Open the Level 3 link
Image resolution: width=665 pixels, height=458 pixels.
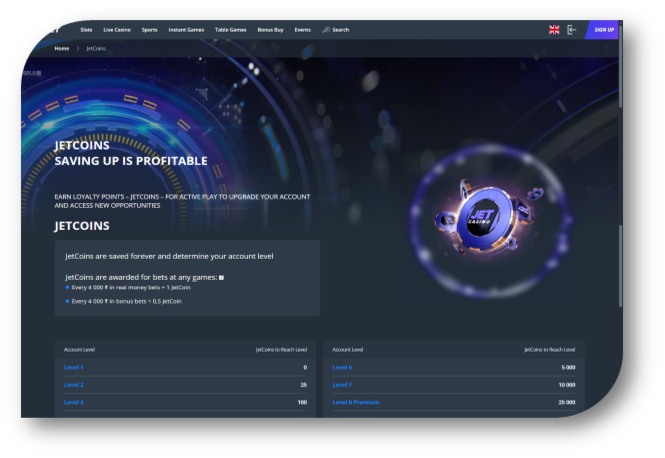click(x=74, y=402)
